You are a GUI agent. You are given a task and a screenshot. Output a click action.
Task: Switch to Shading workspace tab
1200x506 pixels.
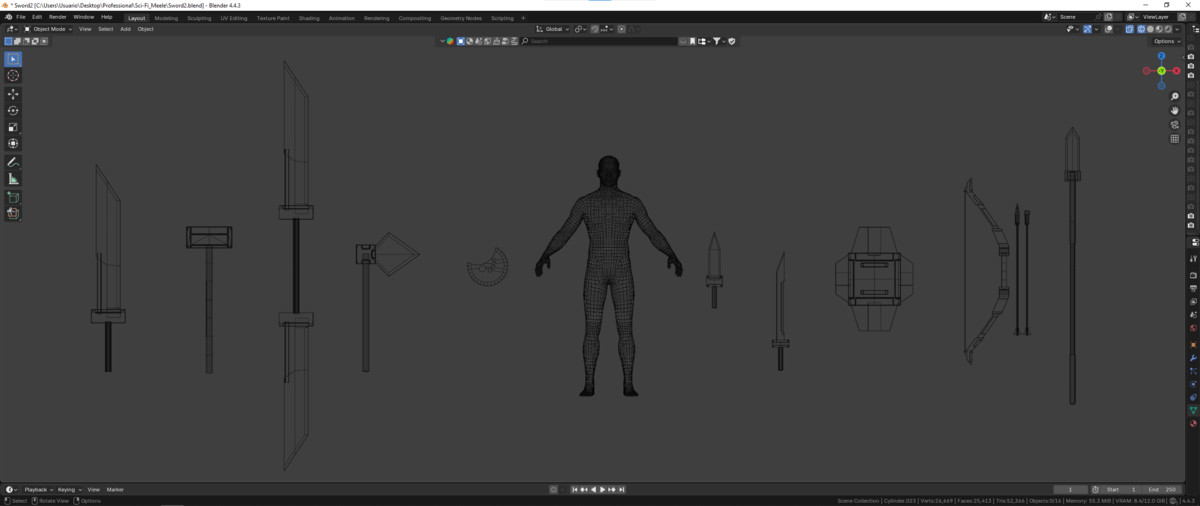(309, 18)
